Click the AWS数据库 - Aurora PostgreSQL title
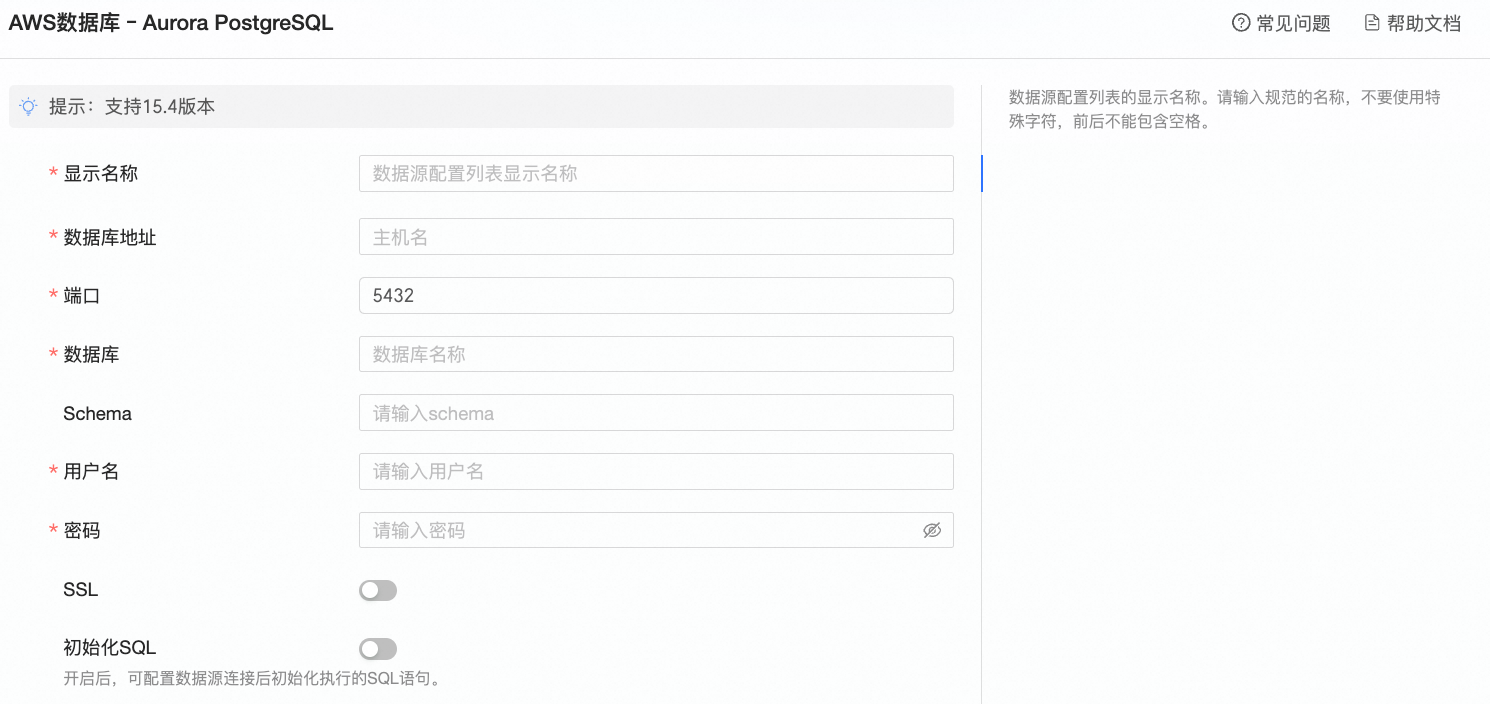This screenshot has height=704, width=1490. (171, 23)
